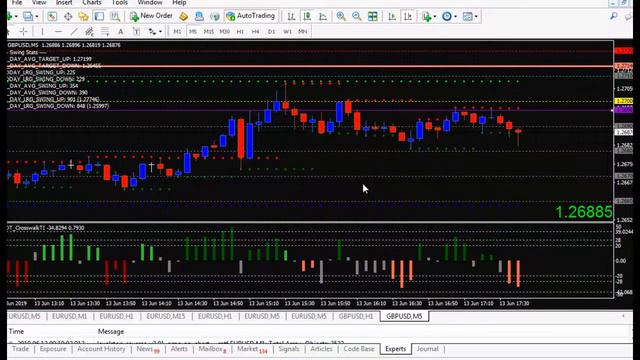Expand the Templates dropdown arrow
640x360 pixels.
[x=476, y=17]
